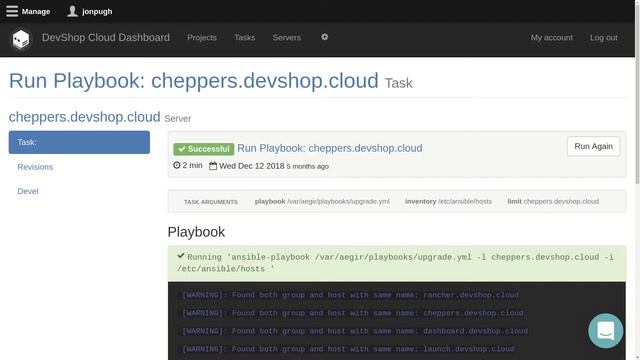Click DevShop Cloud Dashboard title link

(106, 38)
